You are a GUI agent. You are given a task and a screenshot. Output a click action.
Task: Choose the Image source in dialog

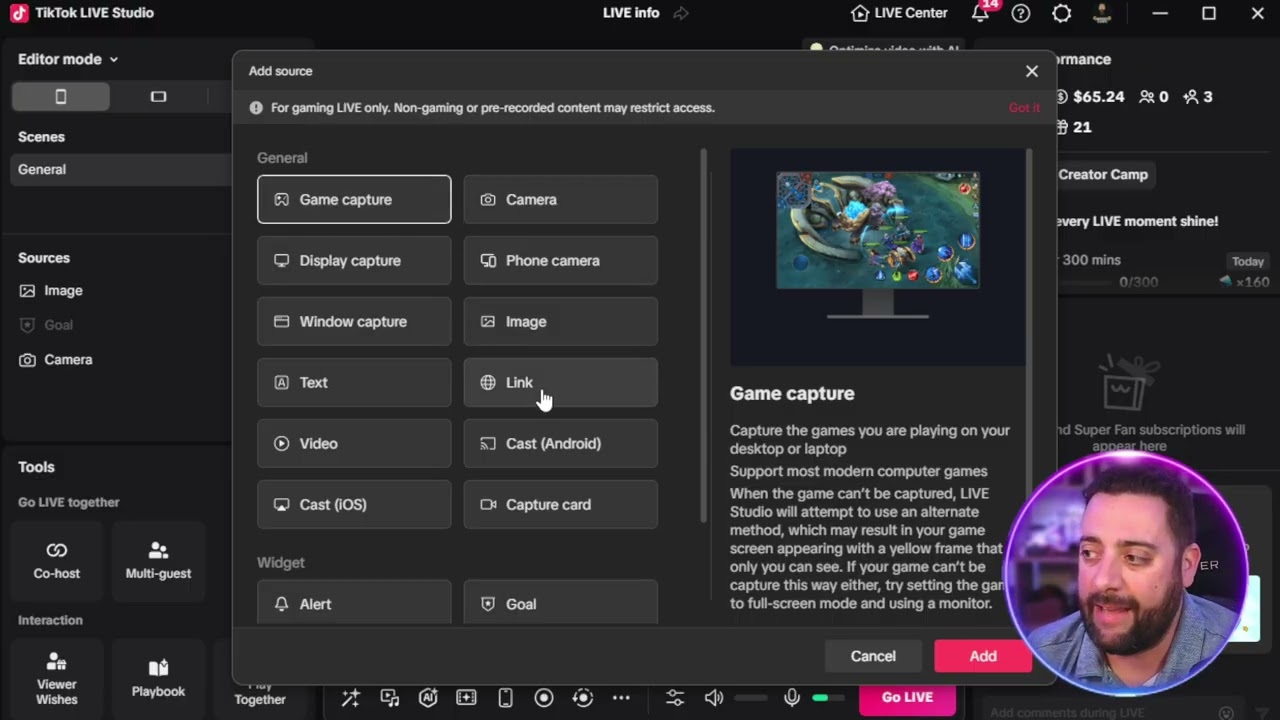coord(561,321)
